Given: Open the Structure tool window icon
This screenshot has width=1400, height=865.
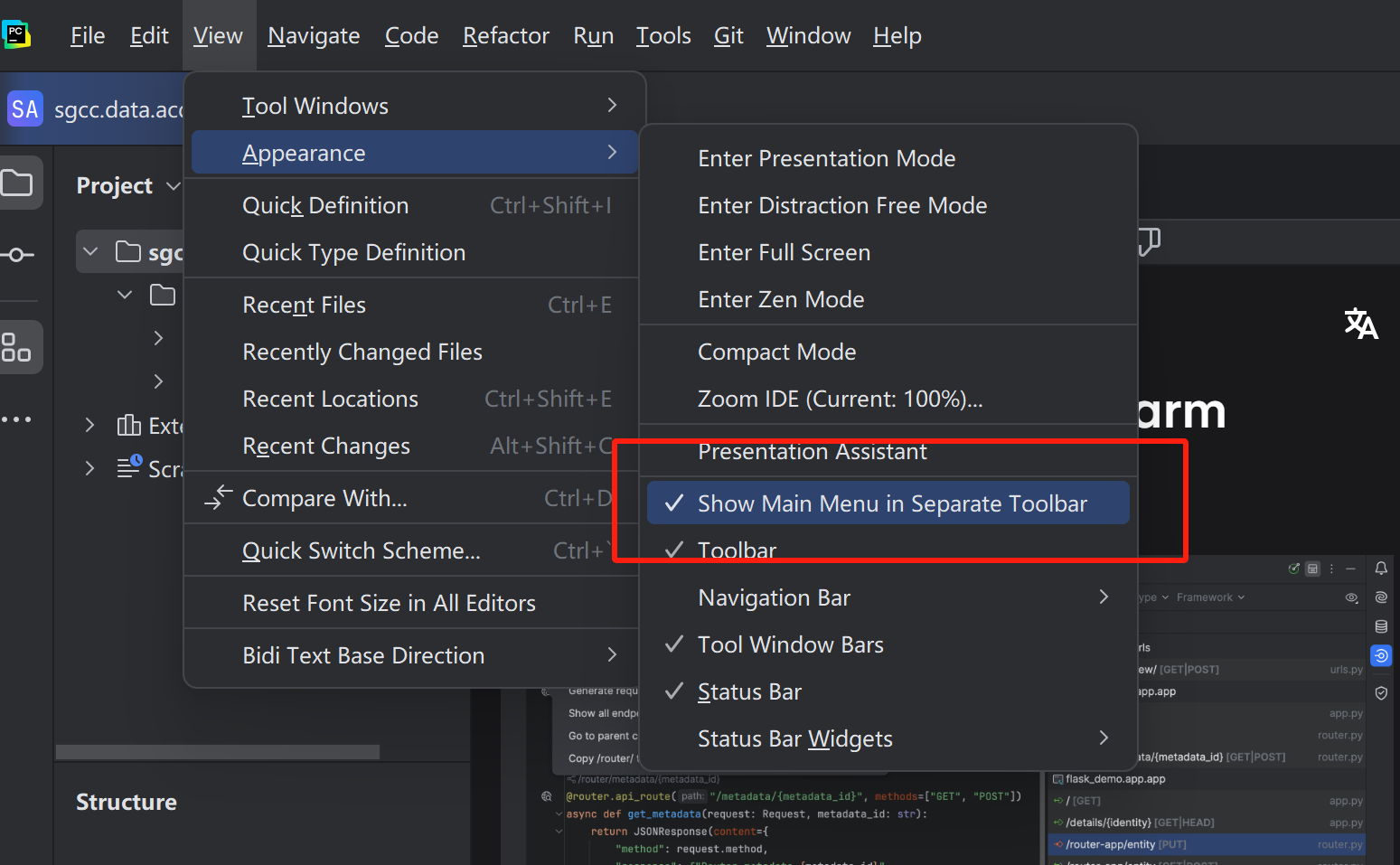Looking at the screenshot, I should (17, 347).
